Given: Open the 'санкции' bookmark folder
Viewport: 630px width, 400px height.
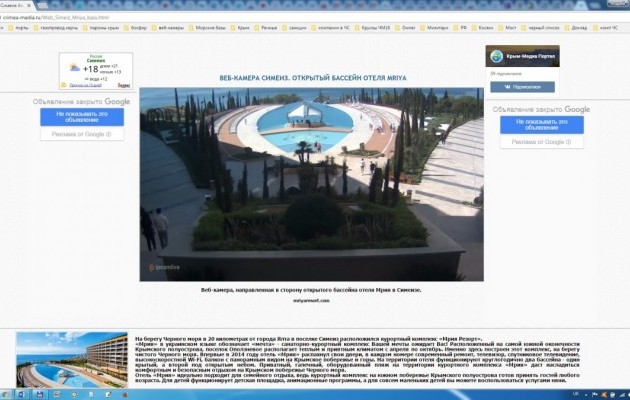Looking at the screenshot, I should coord(294,28).
